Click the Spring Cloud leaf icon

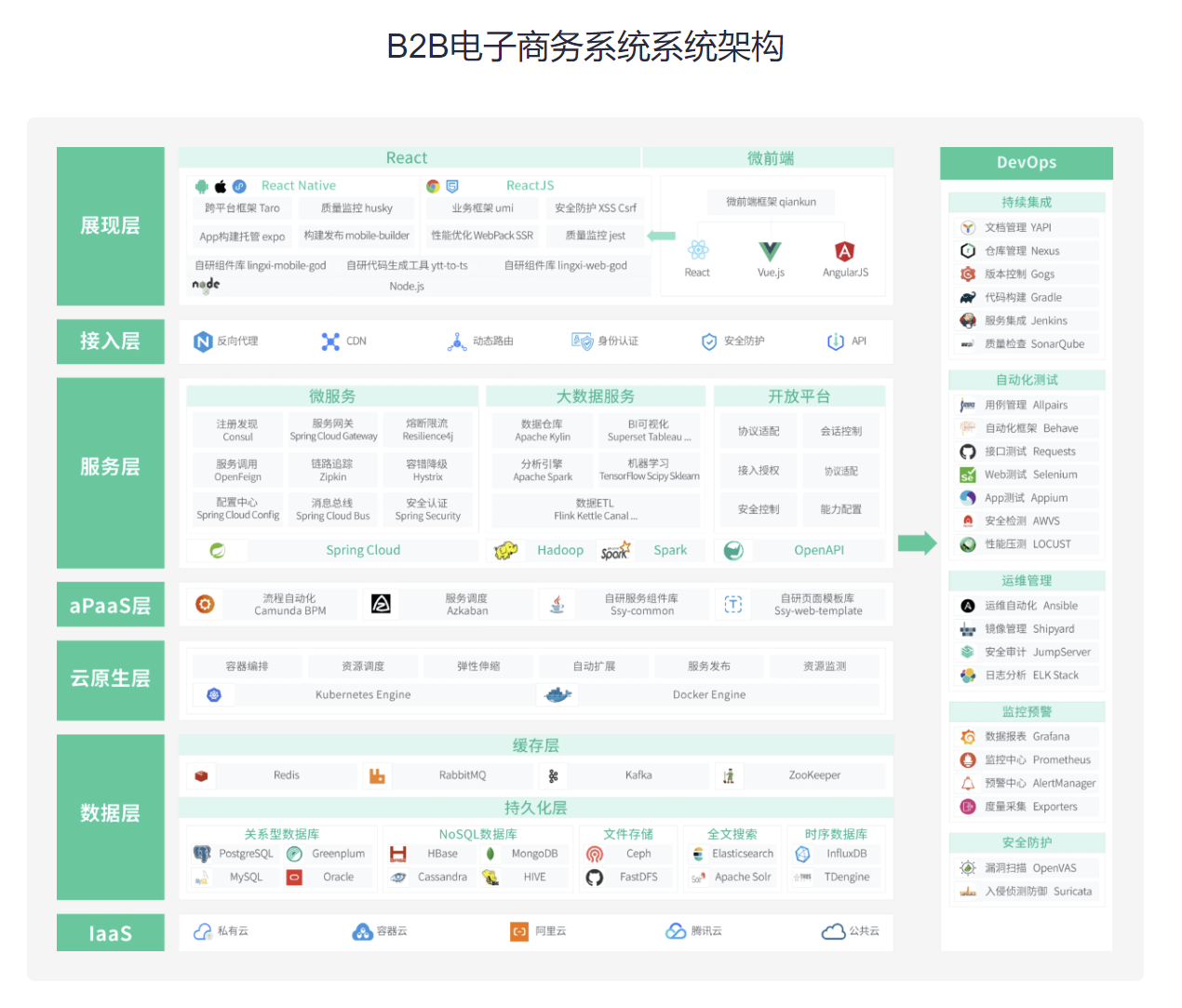pos(217,550)
